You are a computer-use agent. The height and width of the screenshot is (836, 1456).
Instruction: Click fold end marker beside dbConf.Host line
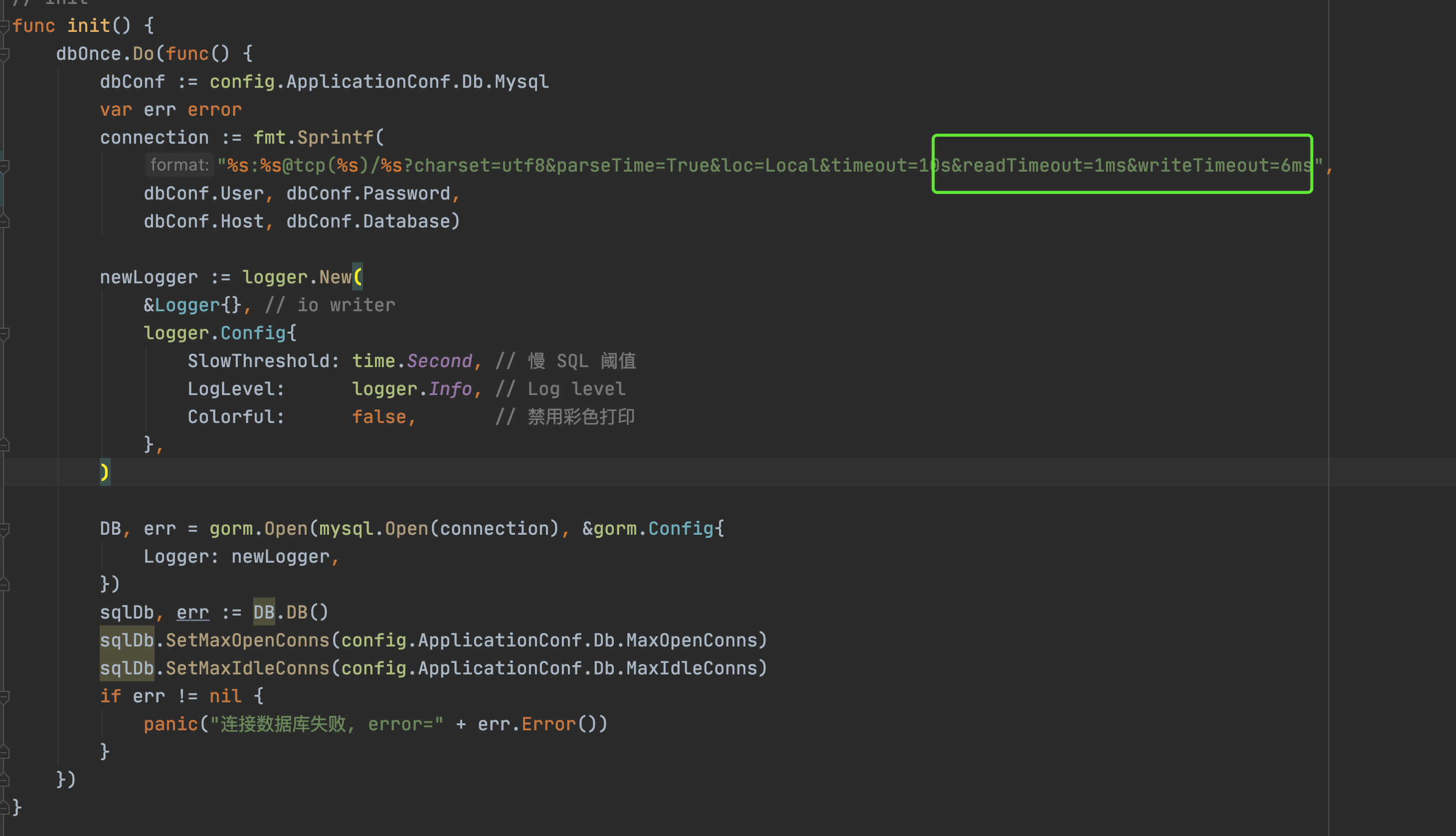4,221
